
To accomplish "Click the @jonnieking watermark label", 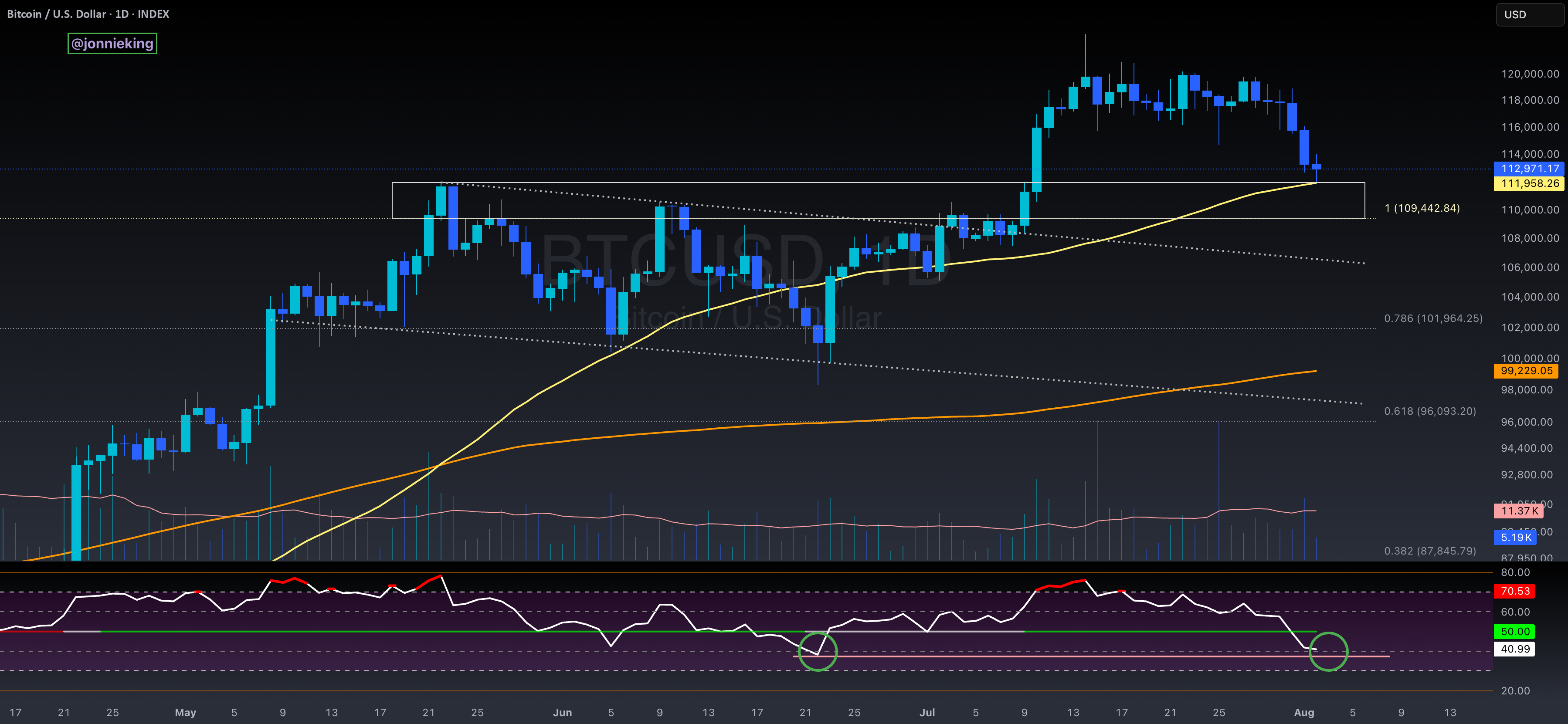I will point(112,43).
